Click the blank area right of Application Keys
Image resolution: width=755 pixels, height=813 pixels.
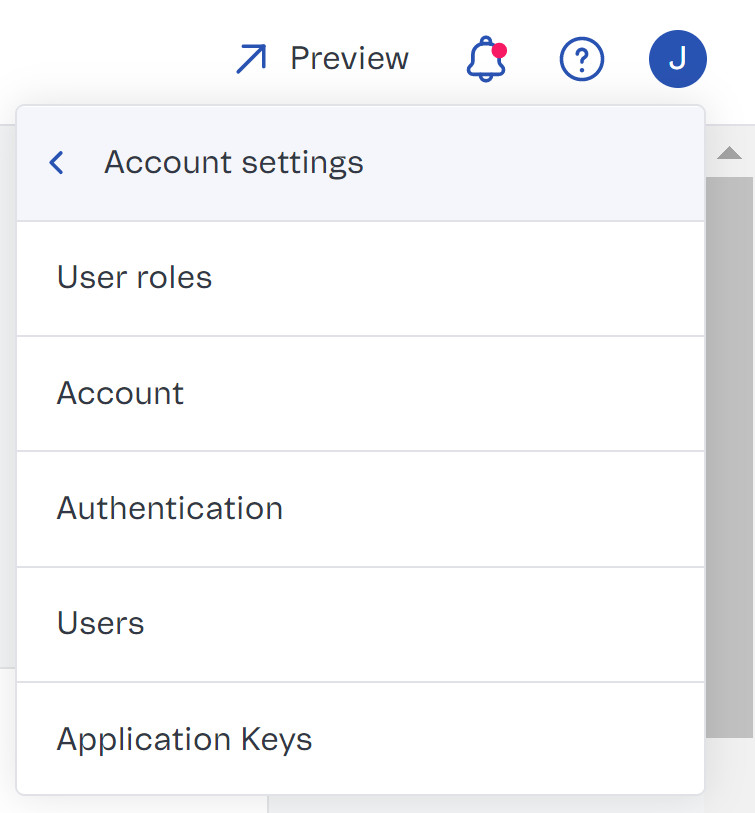(500, 740)
